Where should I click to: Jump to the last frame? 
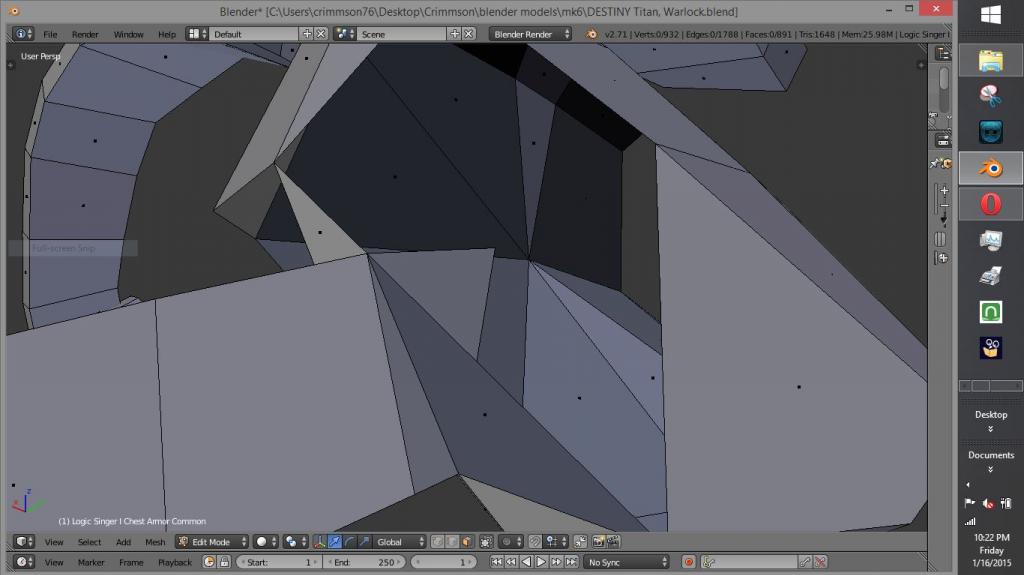pos(571,562)
